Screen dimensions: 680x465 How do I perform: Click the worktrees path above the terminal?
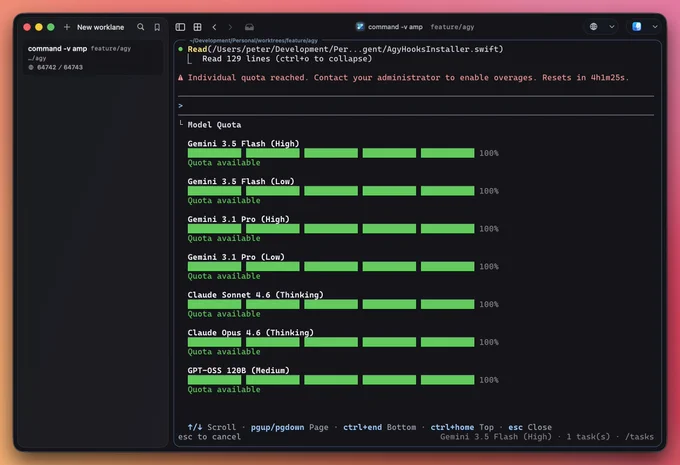click(253, 40)
